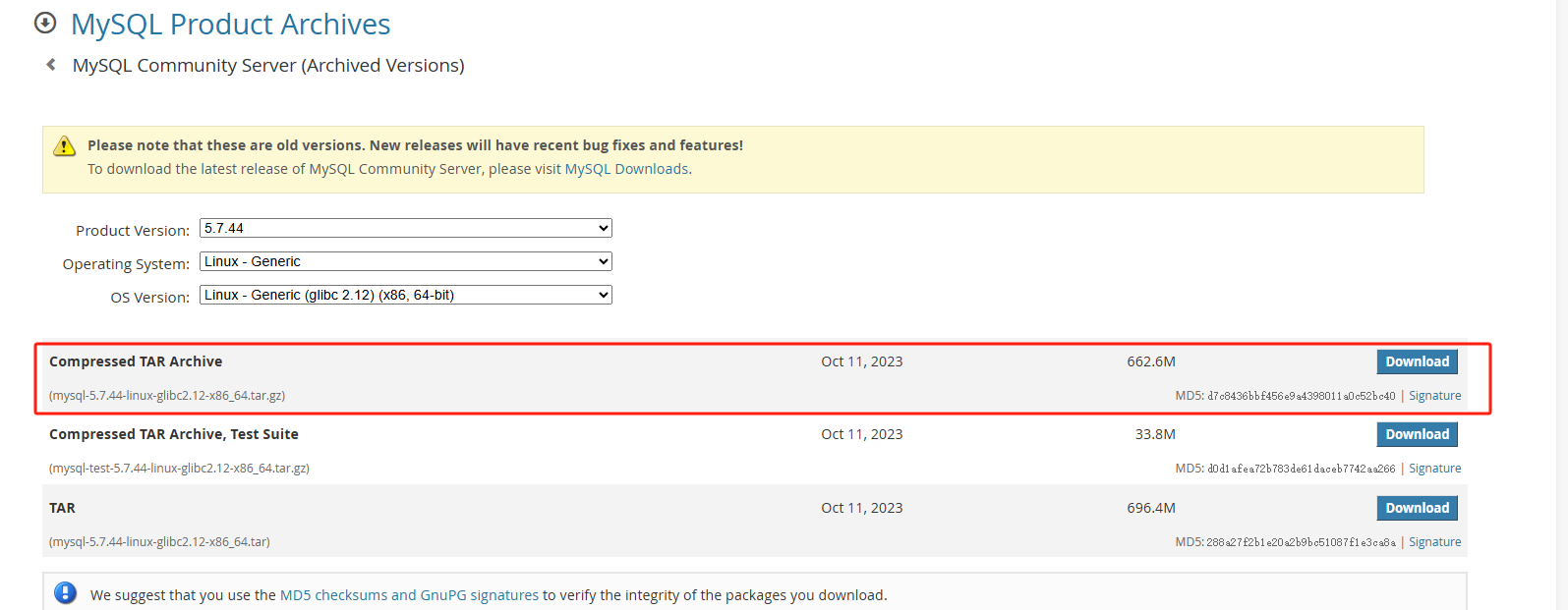Open Signature link for mysql-5.7.44 tar.gz
Image resolution: width=1568 pixels, height=610 pixels.
(x=1434, y=396)
